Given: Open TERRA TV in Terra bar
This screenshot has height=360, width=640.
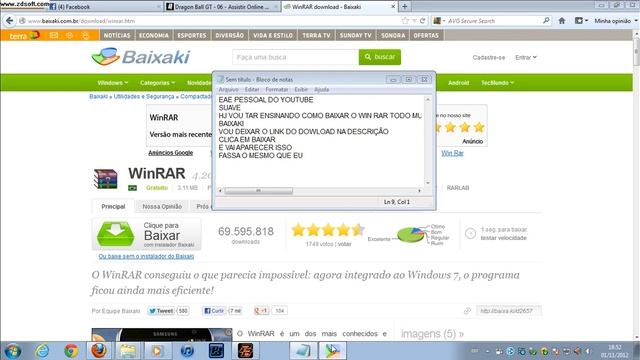Looking at the screenshot, I should click(x=316, y=36).
